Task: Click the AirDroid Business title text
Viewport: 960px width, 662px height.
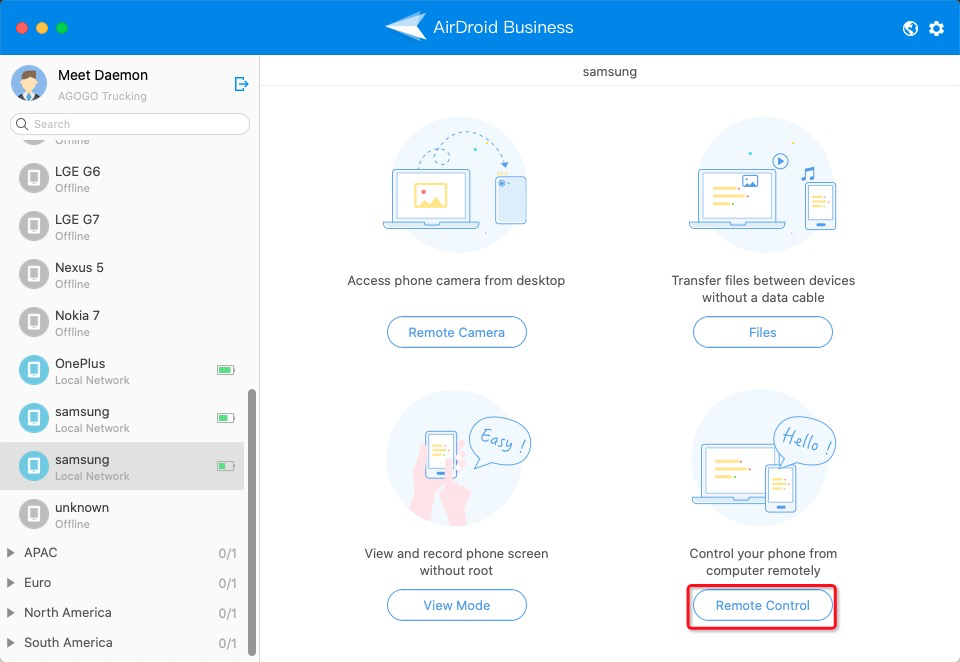Action: pyautogui.click(x=503, y=27)
